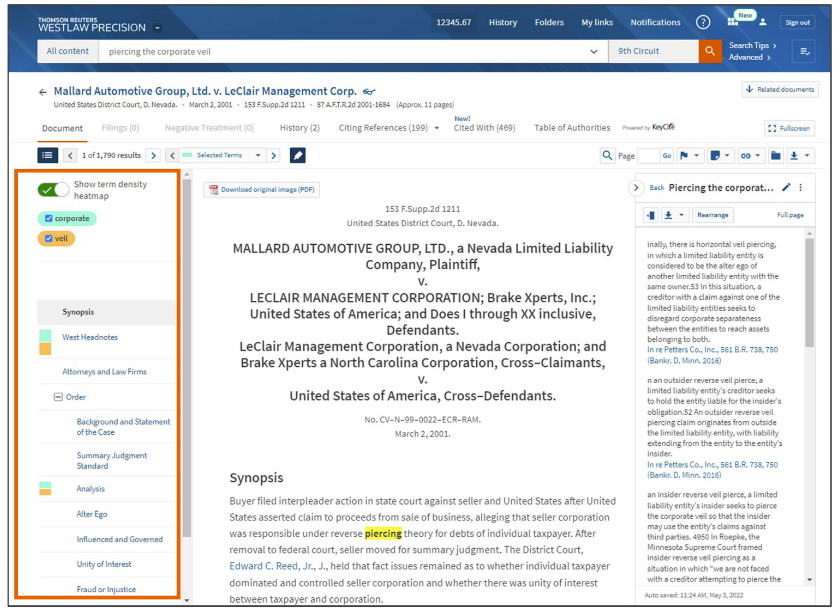This screenshot has width=840, height=612.
Task: Jump to Unity of Interest section
Action: (x=104, y=564)
